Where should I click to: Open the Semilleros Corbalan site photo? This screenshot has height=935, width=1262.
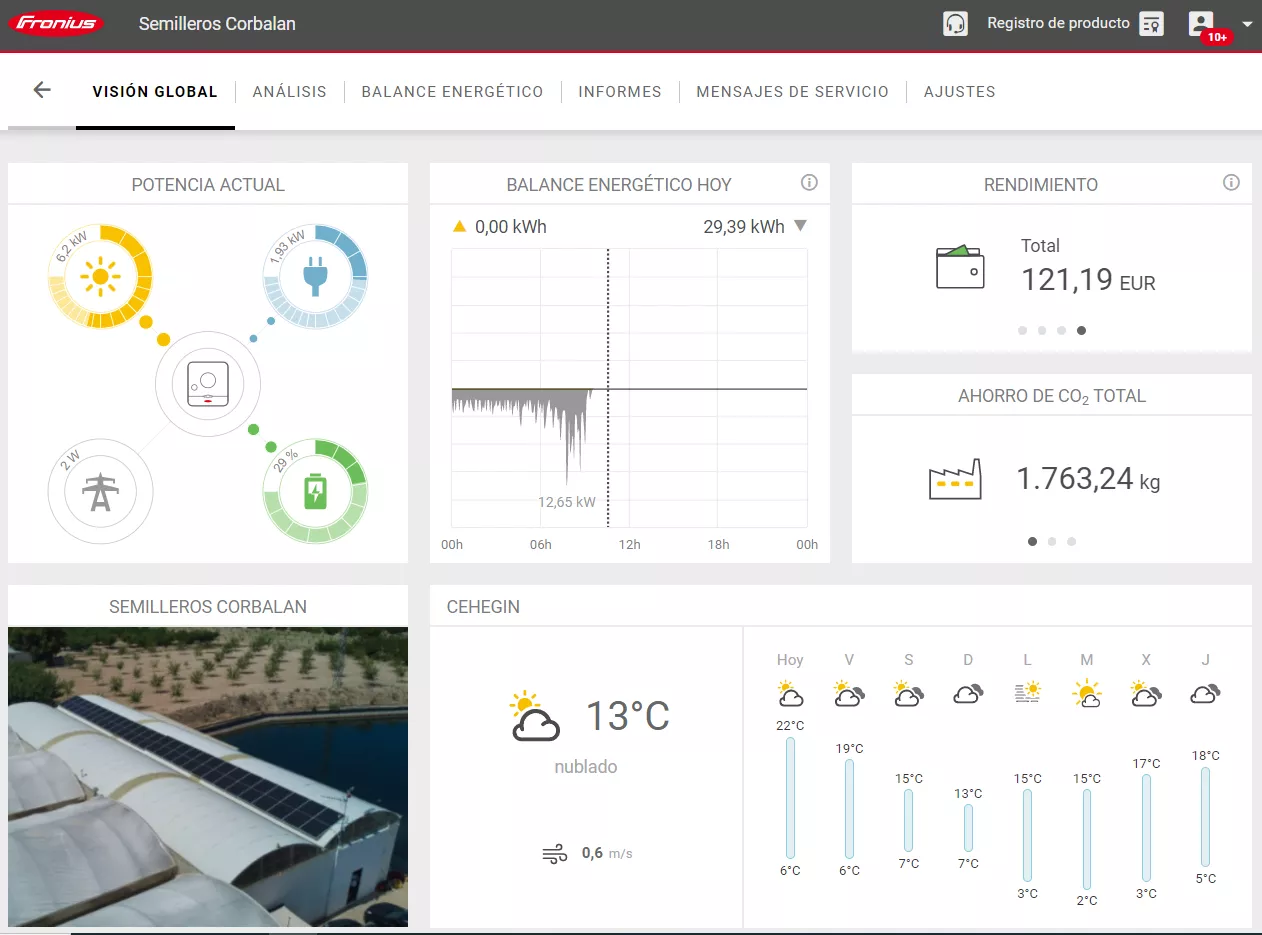[208, 776]
